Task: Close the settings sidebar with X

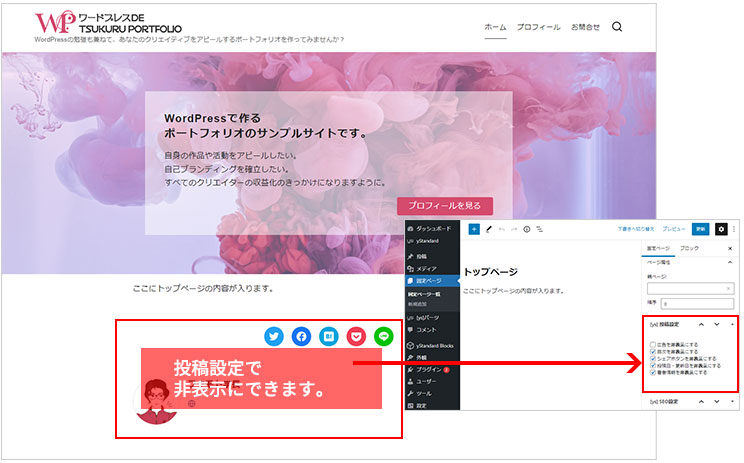Action: [730, 249]
